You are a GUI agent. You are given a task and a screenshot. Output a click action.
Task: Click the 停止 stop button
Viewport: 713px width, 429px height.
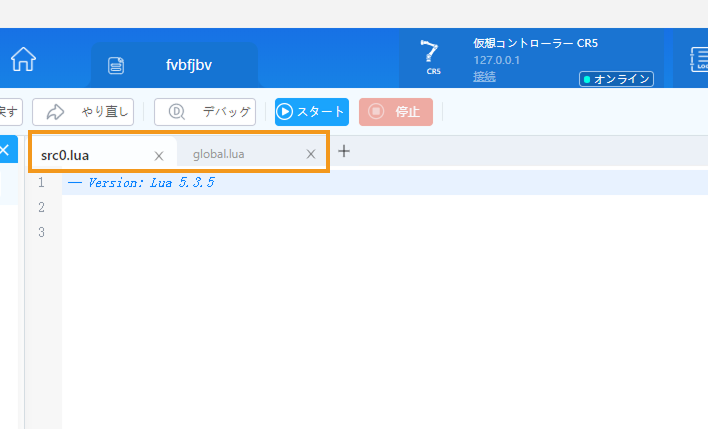coord(396,112)
